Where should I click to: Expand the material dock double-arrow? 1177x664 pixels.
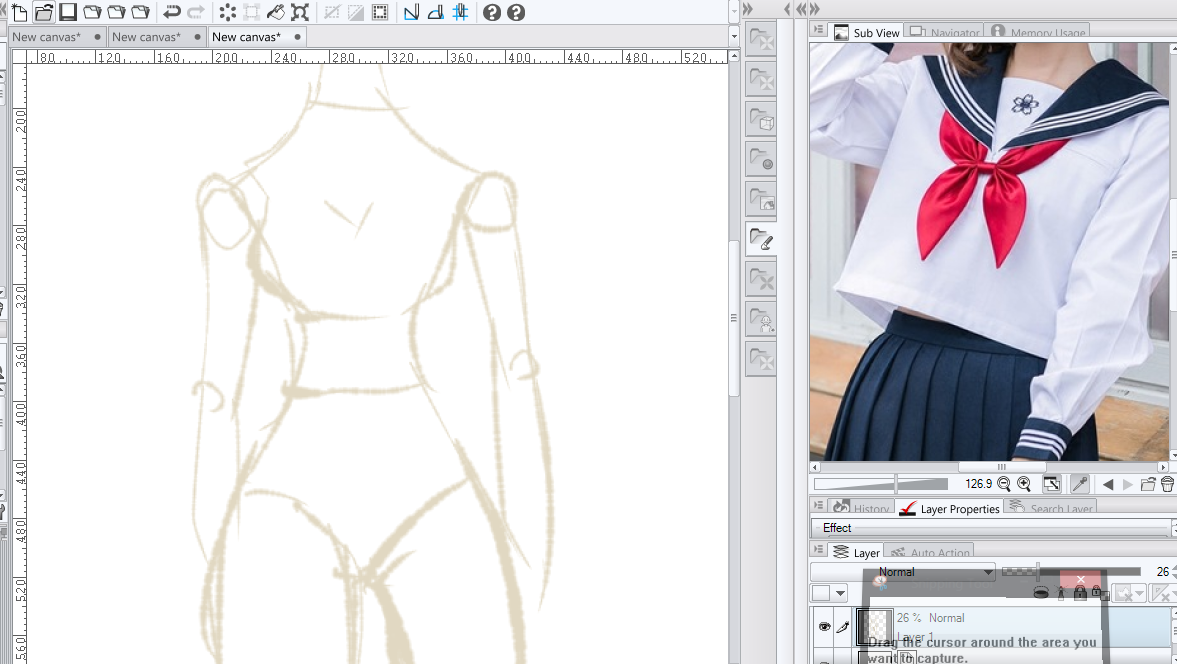(748, 9)
